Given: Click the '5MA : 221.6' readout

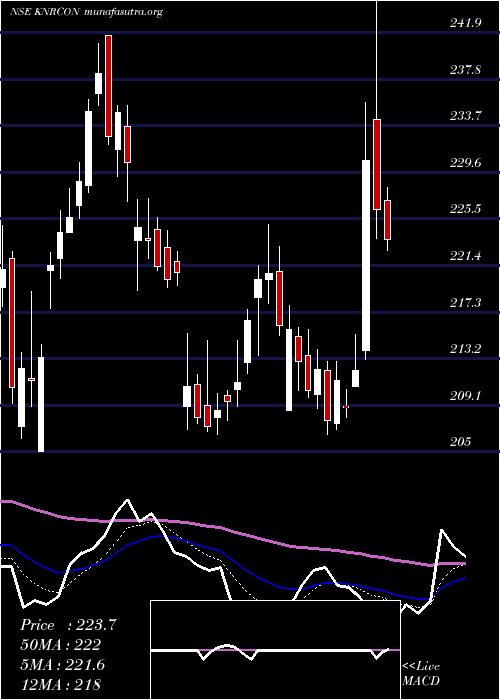Looking at the screenshot, I should pos(62,665).
